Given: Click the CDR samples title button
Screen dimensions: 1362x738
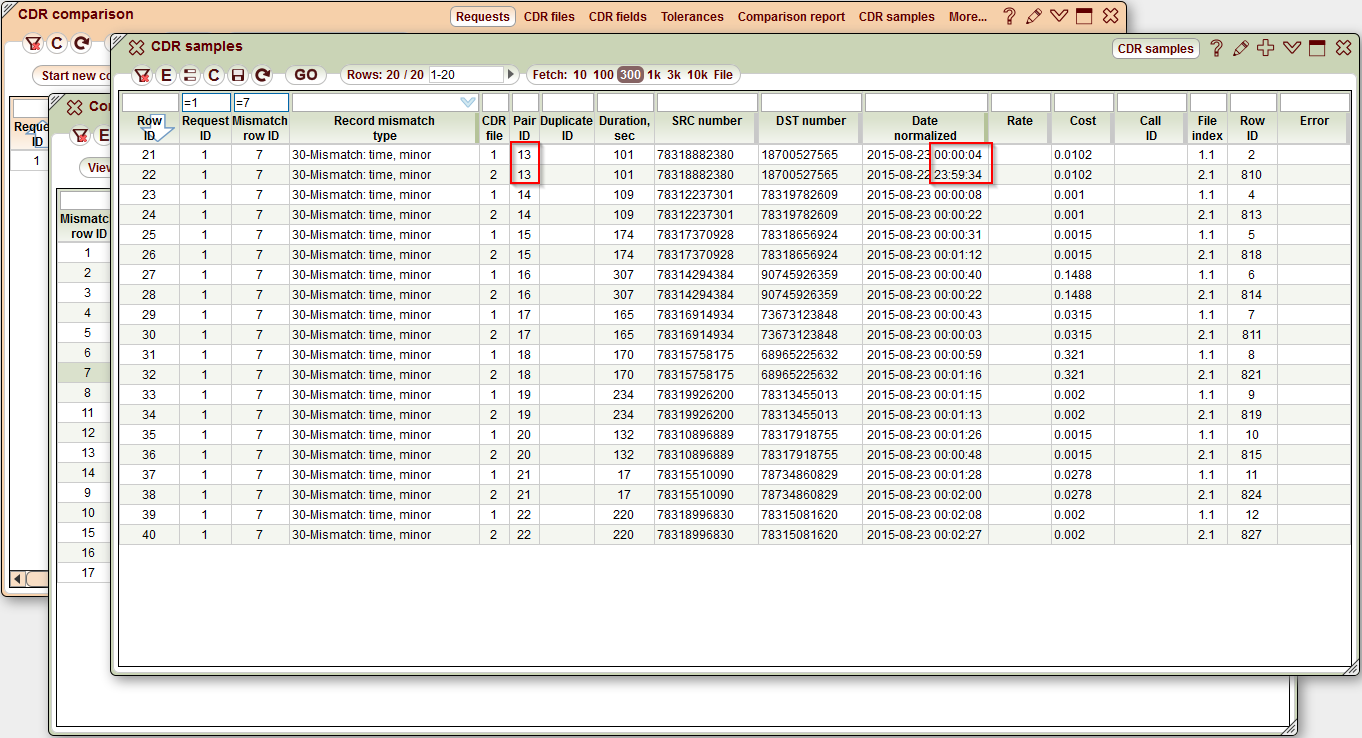Looking at the screenshot, I should point(1155,48).
